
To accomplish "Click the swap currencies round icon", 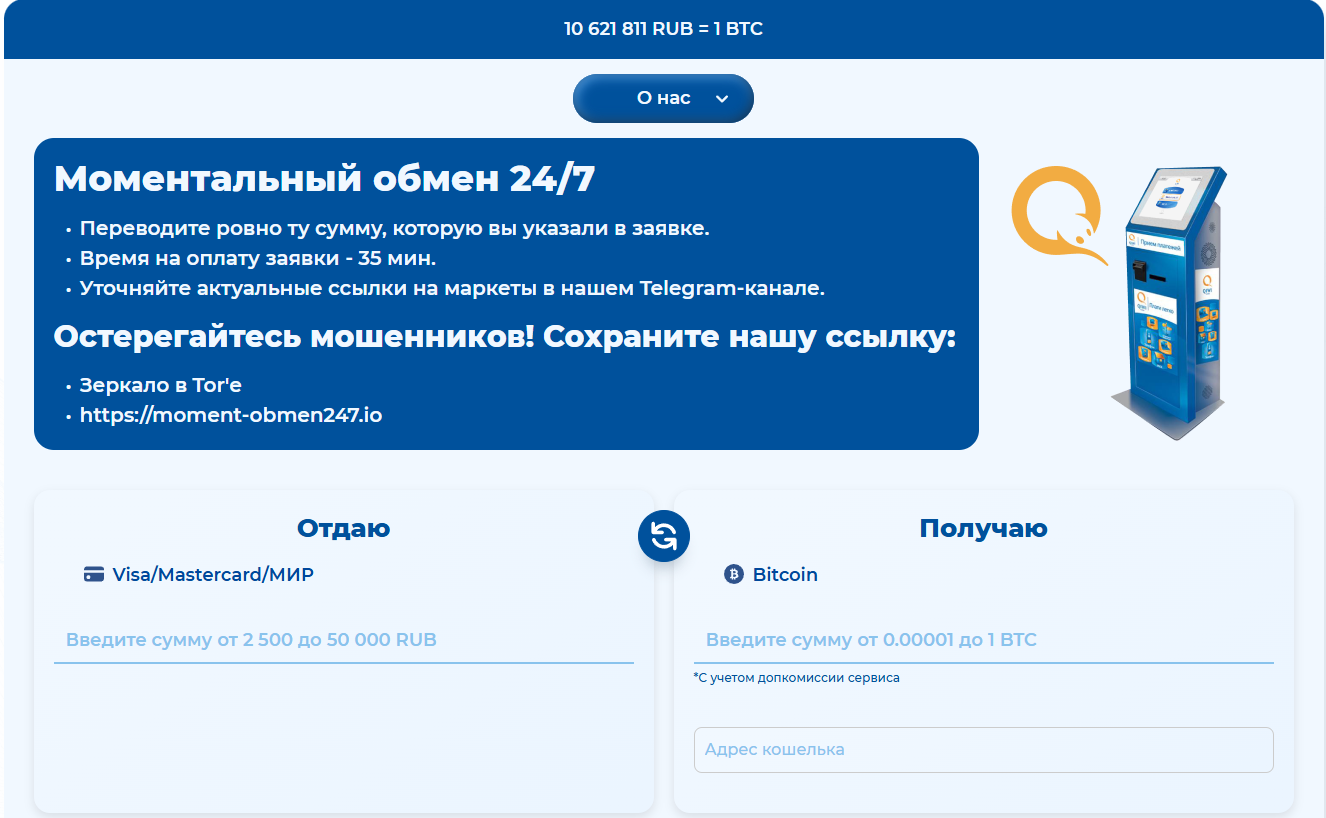I will tap(664, 536).
